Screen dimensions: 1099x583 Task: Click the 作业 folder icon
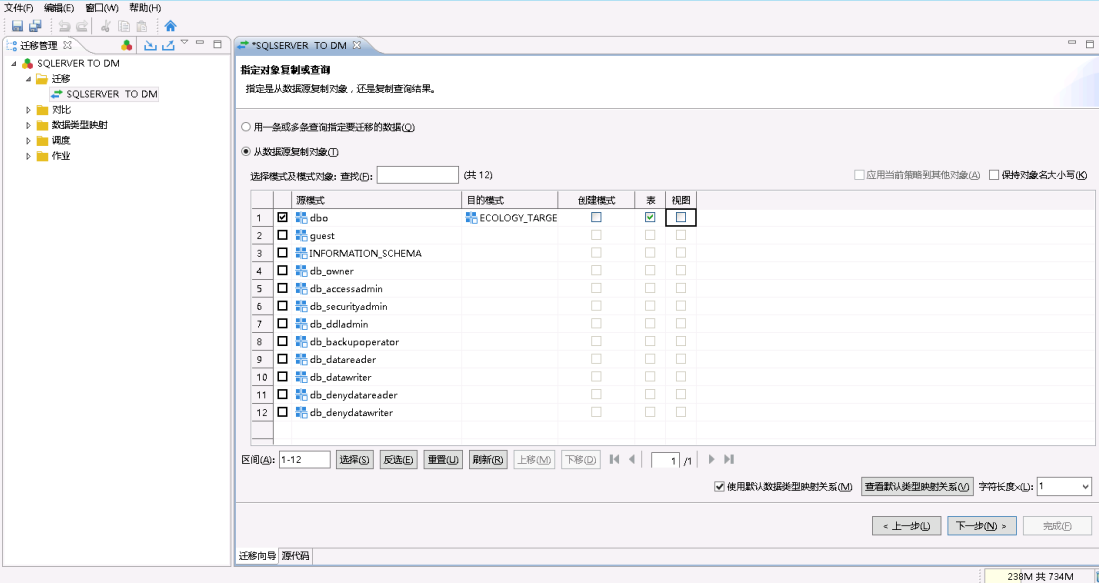(43, 156)
